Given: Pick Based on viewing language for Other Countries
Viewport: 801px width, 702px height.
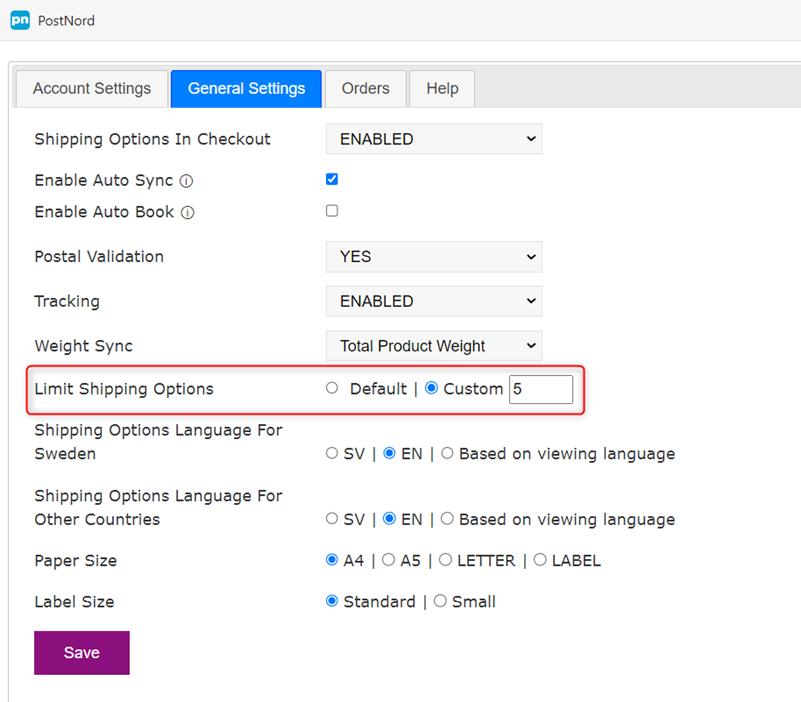Looking at the screenshot, I should (447, 519).
